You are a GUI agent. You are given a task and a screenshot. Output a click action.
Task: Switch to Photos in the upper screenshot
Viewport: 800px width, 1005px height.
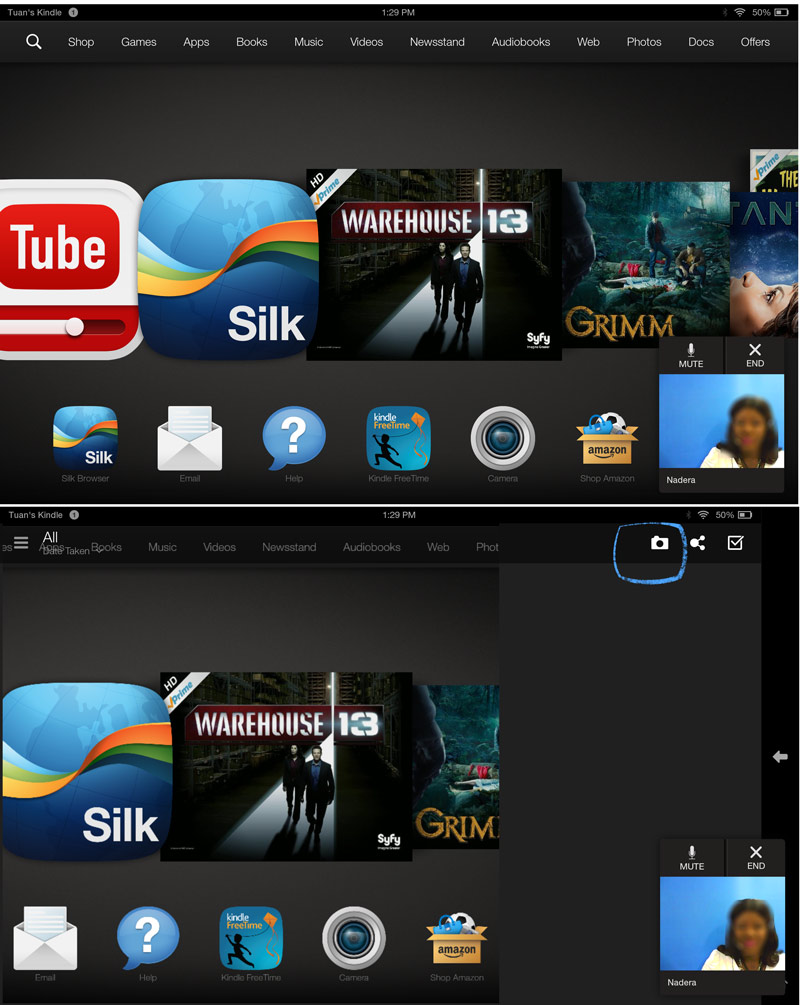[644, 42]
